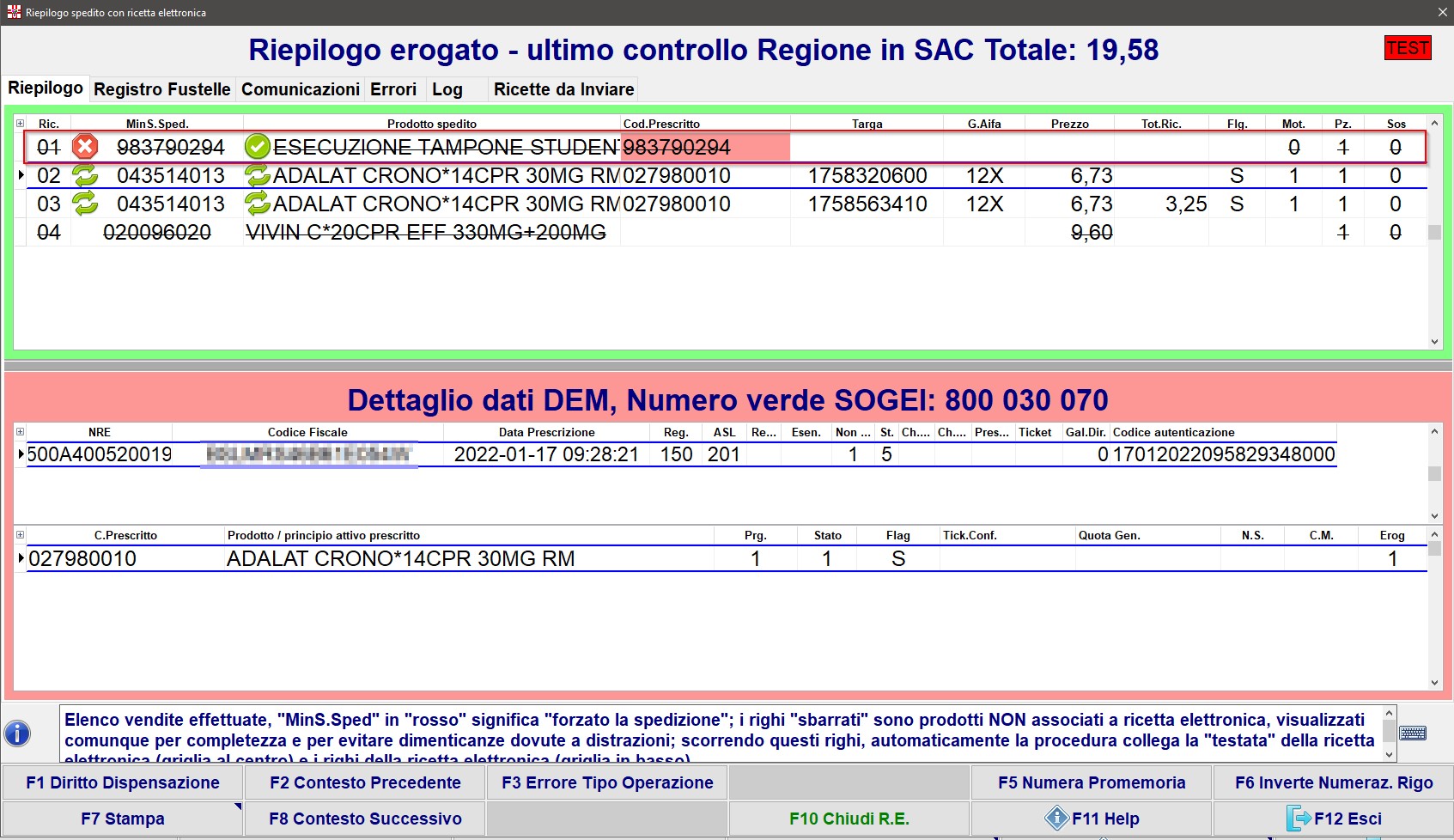The height and width of the screenshot is (840, 1454).
Task: Open the Ricette da Inviare tab
Action: pos(563,89)
